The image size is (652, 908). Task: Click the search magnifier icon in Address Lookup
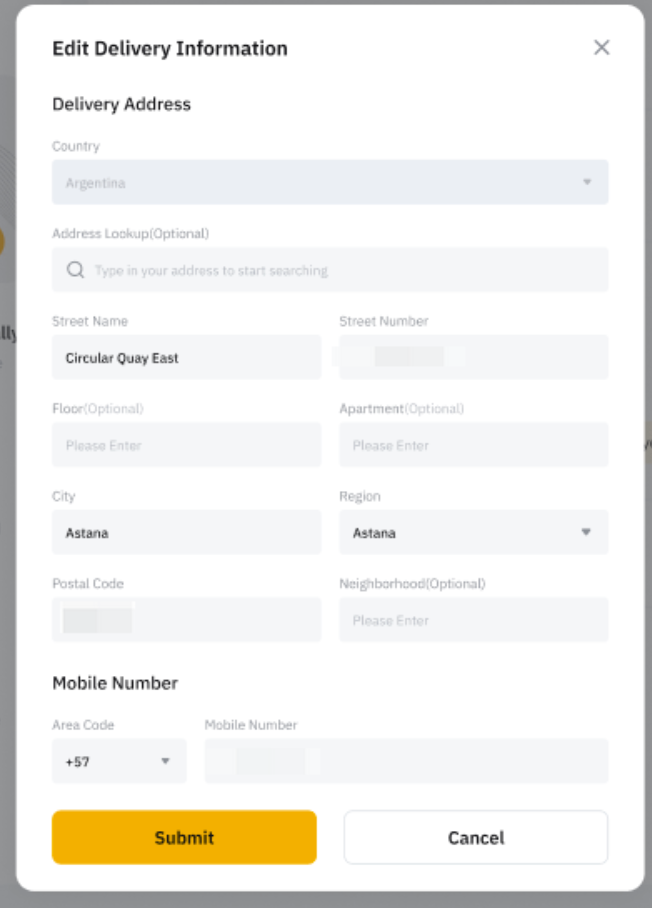(75, 270)
